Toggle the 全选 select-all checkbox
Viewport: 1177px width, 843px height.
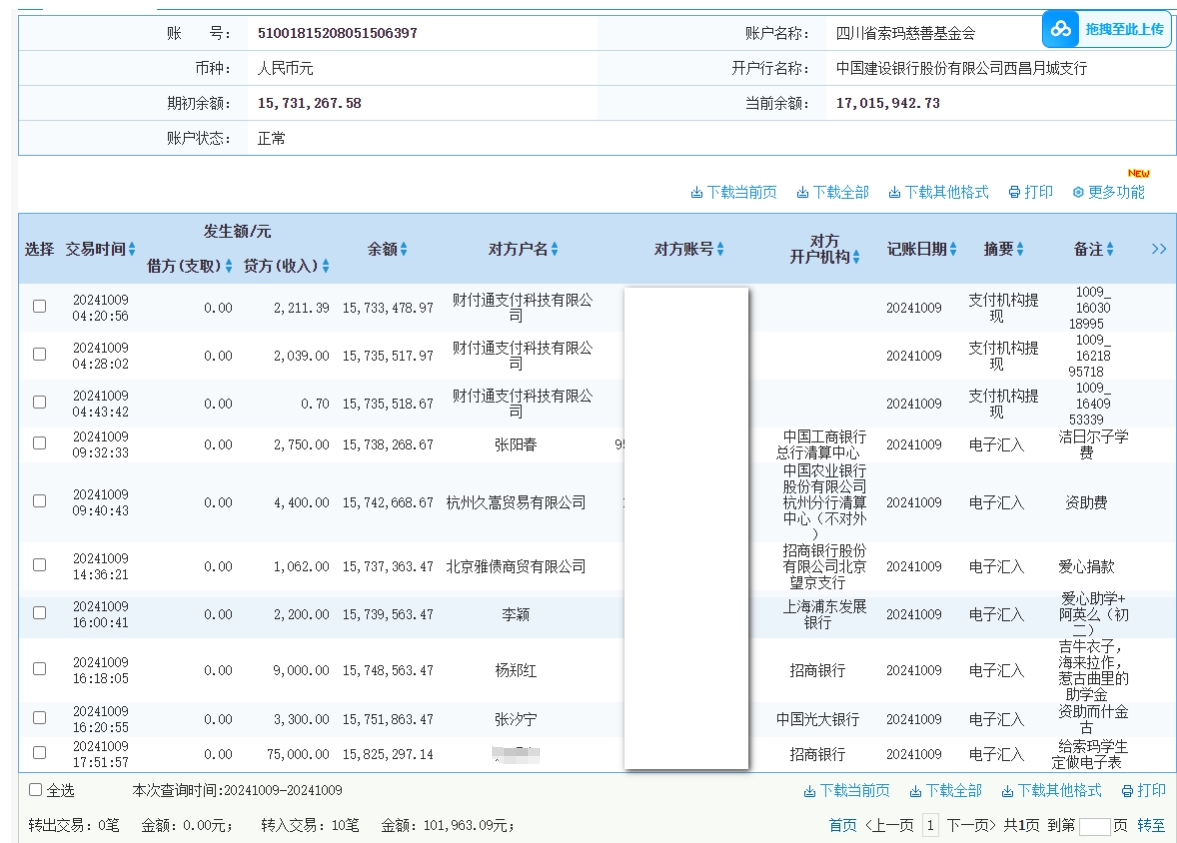(x=35, y=790)
